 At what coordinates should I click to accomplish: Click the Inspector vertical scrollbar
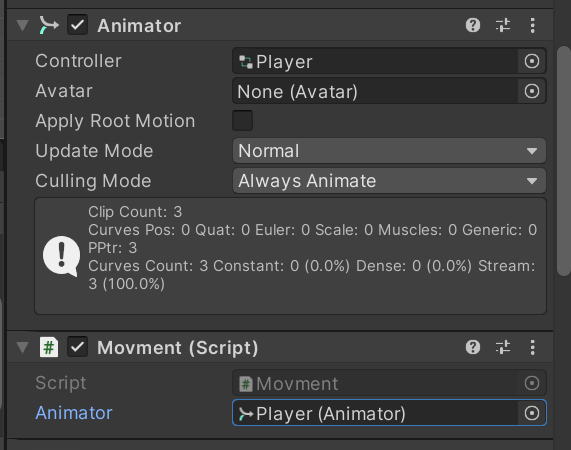click(x=564, y=161)
